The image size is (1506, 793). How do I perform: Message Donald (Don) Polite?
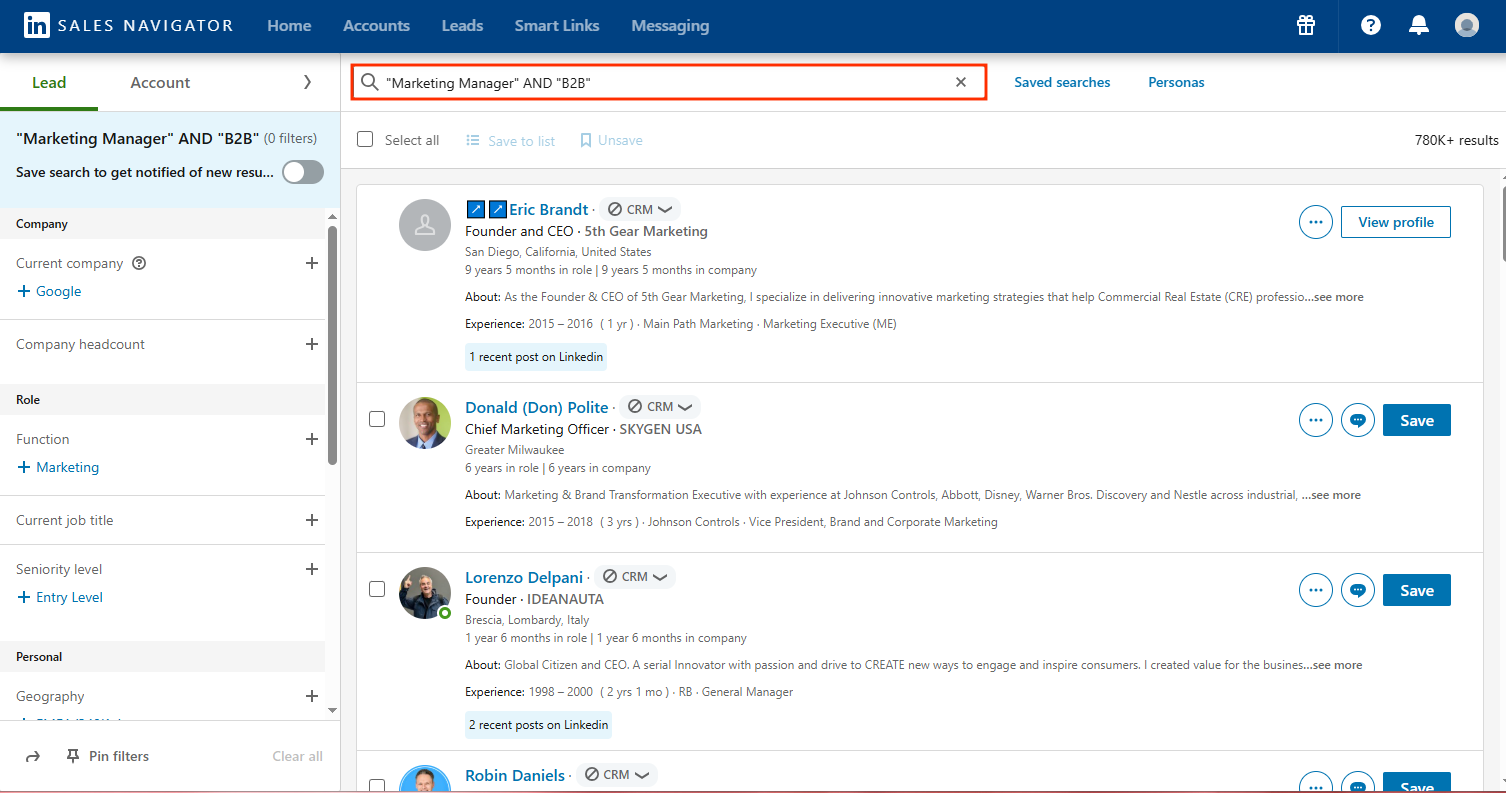point(1358,421)
